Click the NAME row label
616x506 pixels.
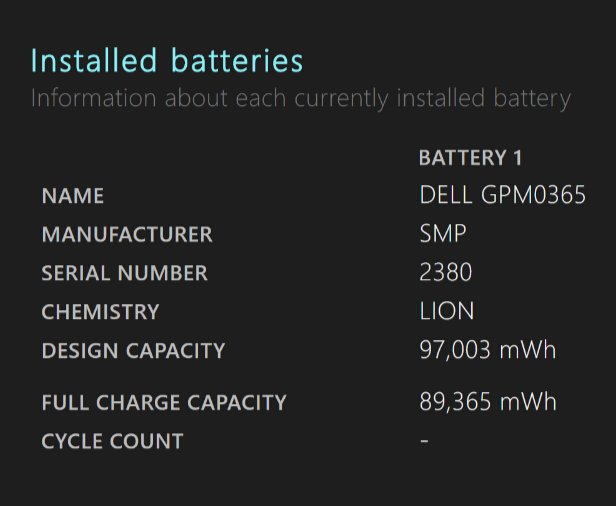(x=72, y=196)
